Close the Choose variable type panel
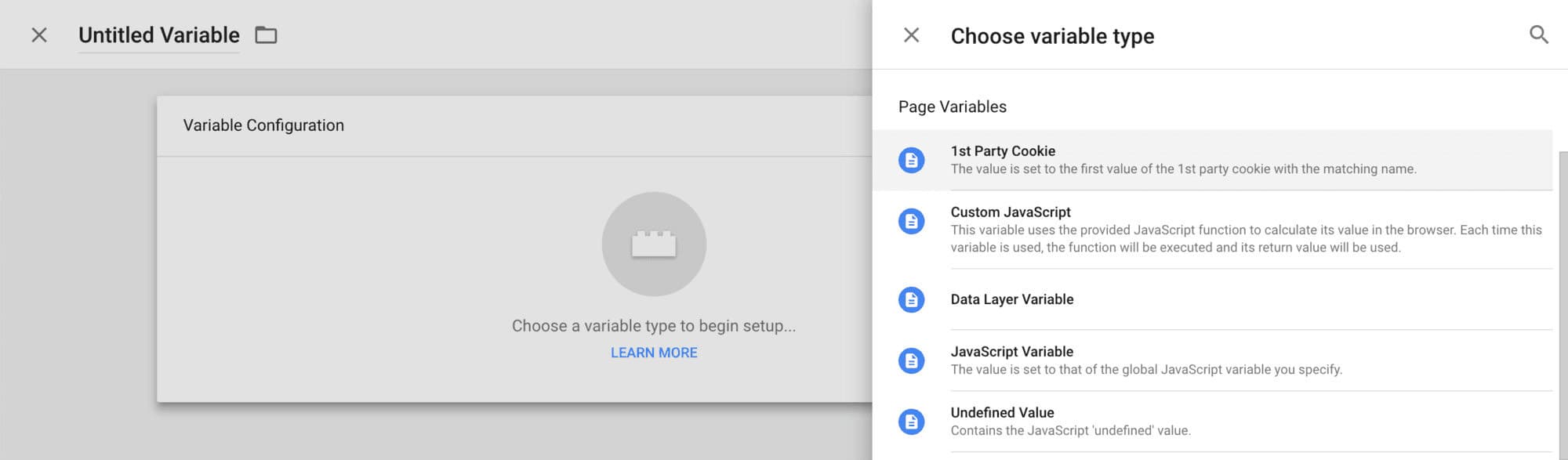 [911, 35]
